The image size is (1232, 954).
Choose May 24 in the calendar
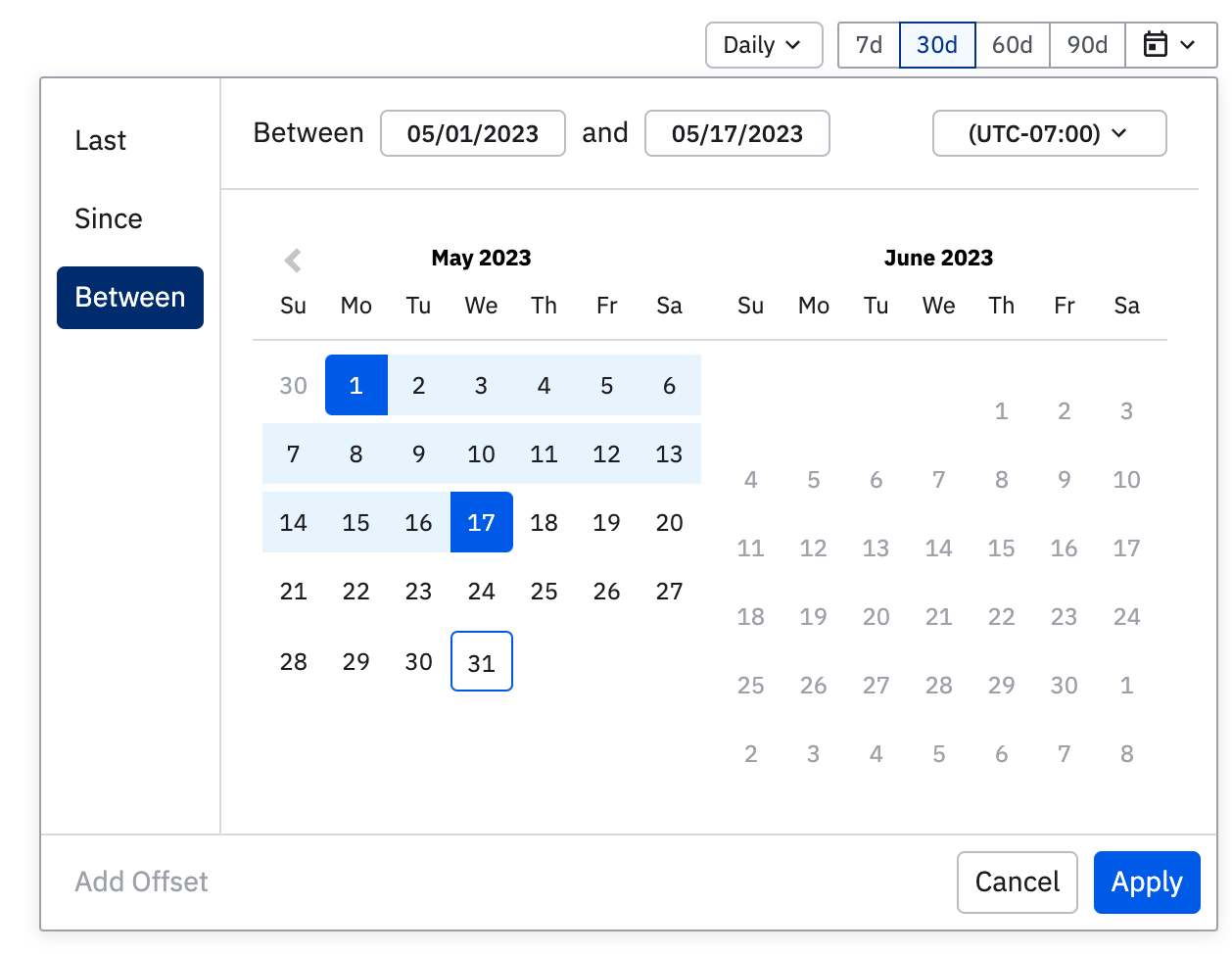tap(482, 592)
